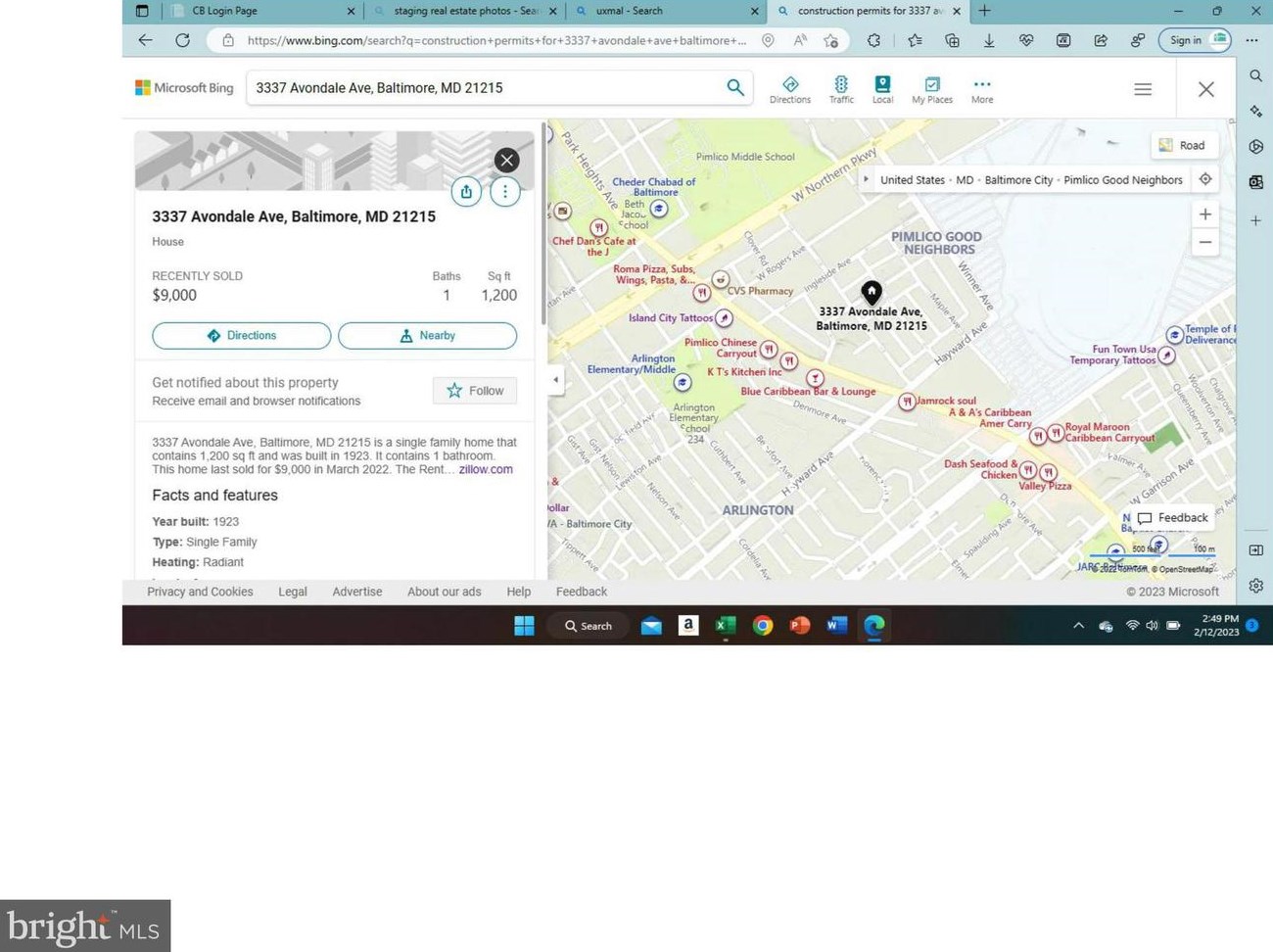1273x952 pixels.
Task: Open the map Feedback button
Action: [1173, 518]
